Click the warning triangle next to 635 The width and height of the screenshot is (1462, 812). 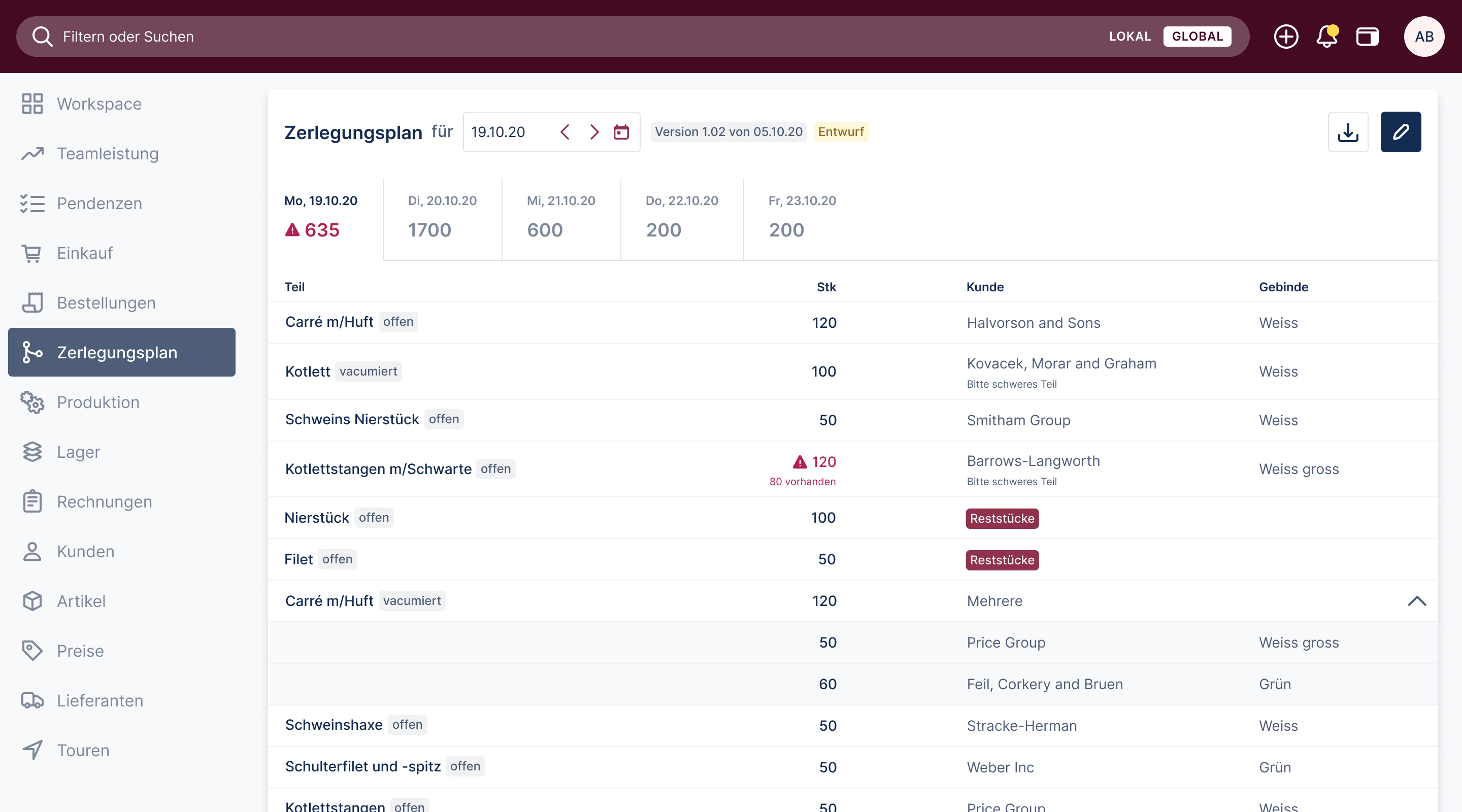pyautogui.click(x=292, y=229)
